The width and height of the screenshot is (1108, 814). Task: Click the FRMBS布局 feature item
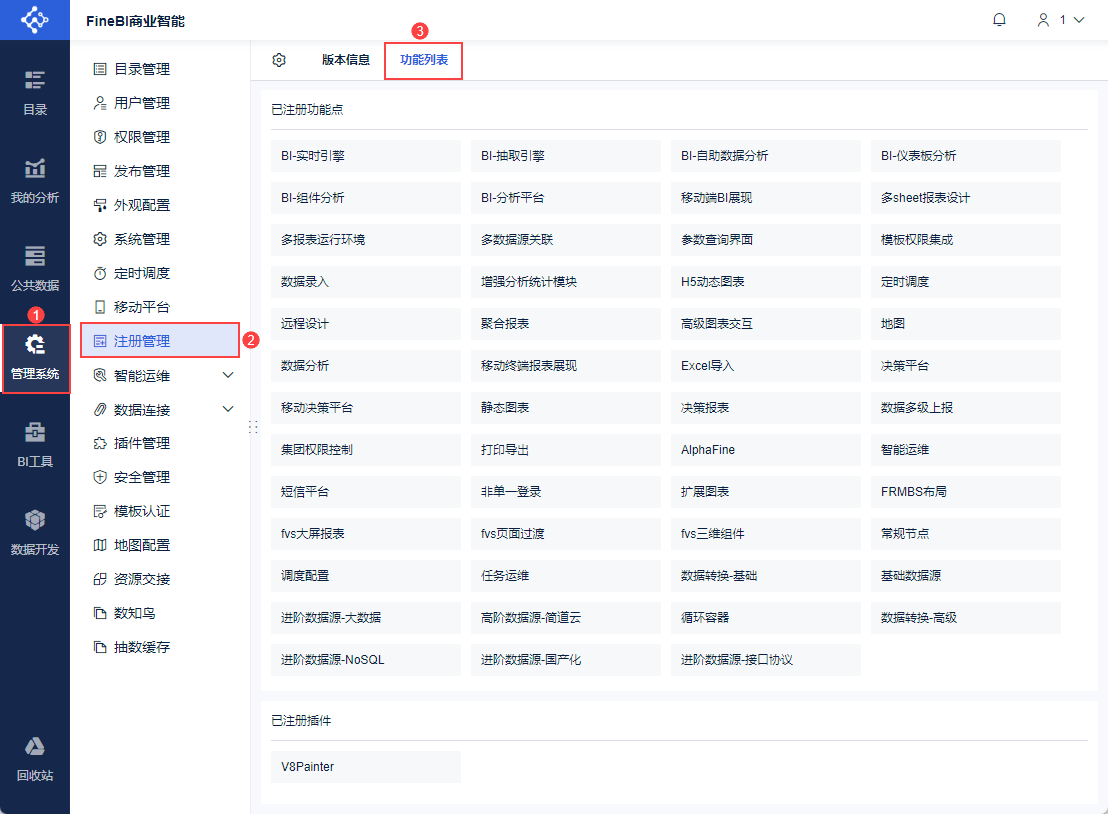click(x=966, y=492)
